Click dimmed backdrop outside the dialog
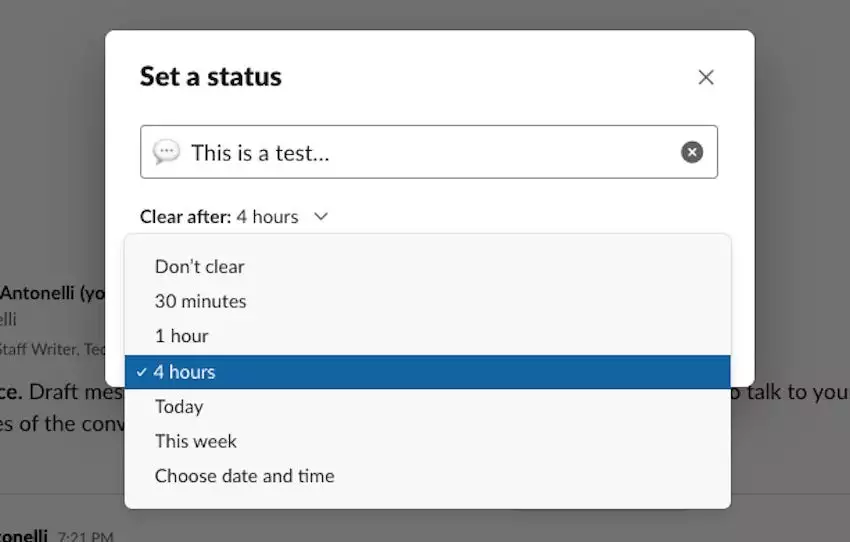 [800, 200]
